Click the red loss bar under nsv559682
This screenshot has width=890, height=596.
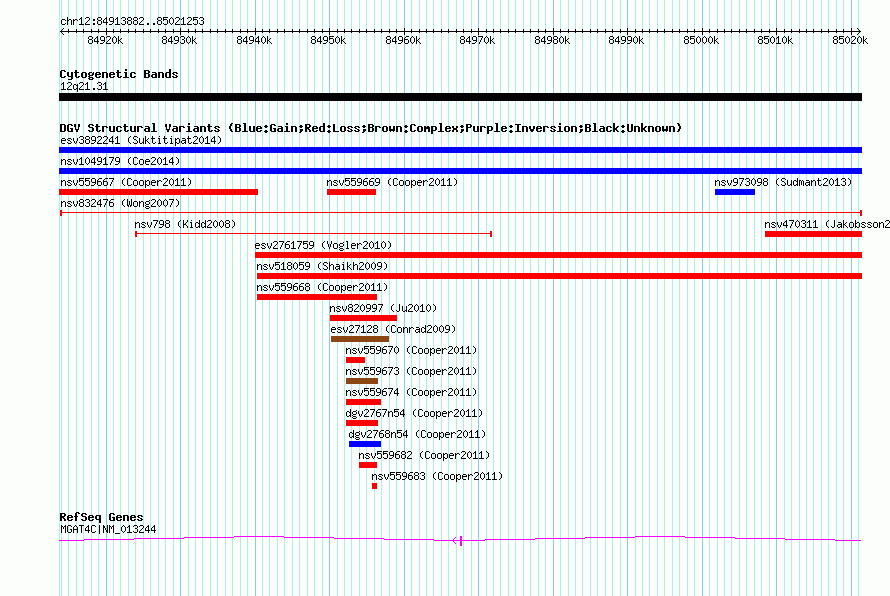pyautogui.click(x=368, y=465)
